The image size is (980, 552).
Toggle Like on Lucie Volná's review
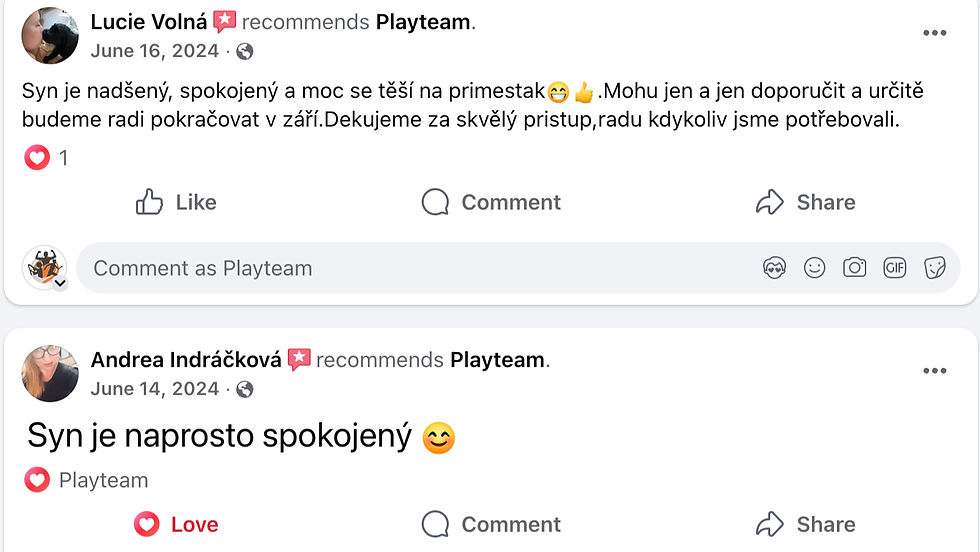tap(176, 202)
